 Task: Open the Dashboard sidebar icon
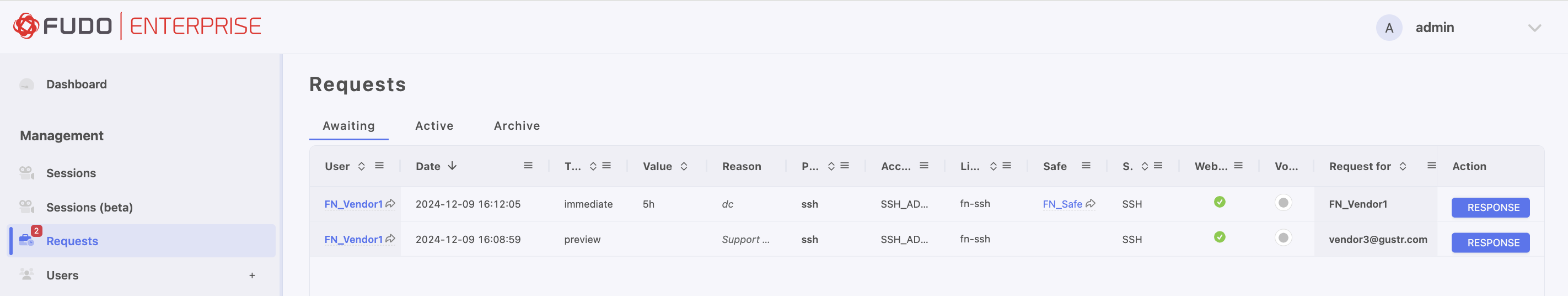[27, 84]
